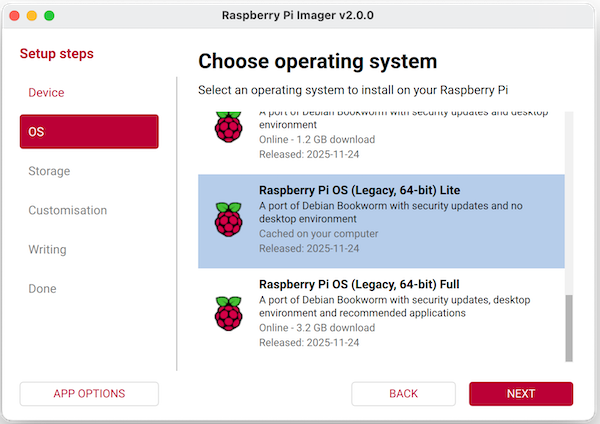
Task: Click OS list vertical scrollbar thumb
Action: [569, 328]
